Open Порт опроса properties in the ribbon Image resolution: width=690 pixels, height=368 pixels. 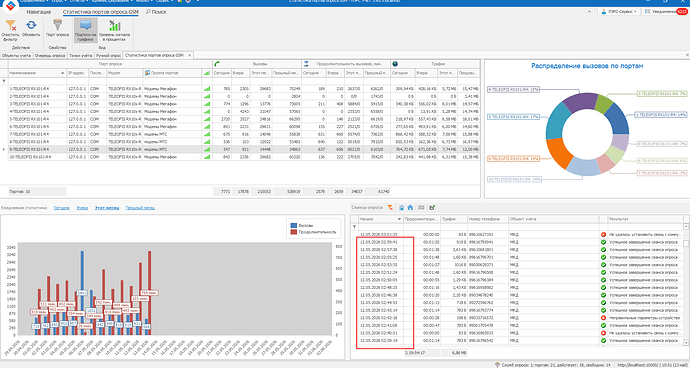(57, 29)
